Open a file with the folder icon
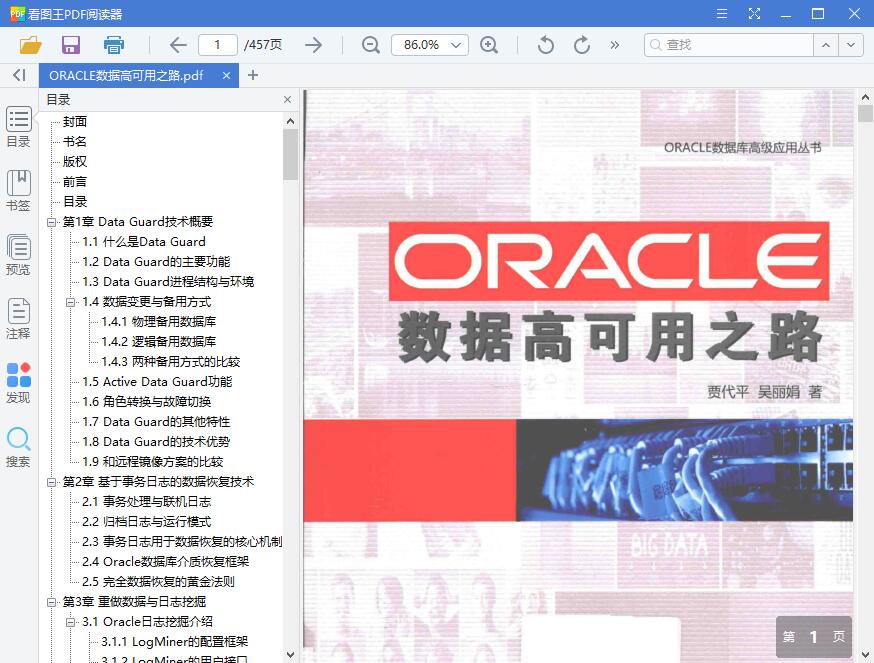The image size is (874, 663). (x=31, y=45)
